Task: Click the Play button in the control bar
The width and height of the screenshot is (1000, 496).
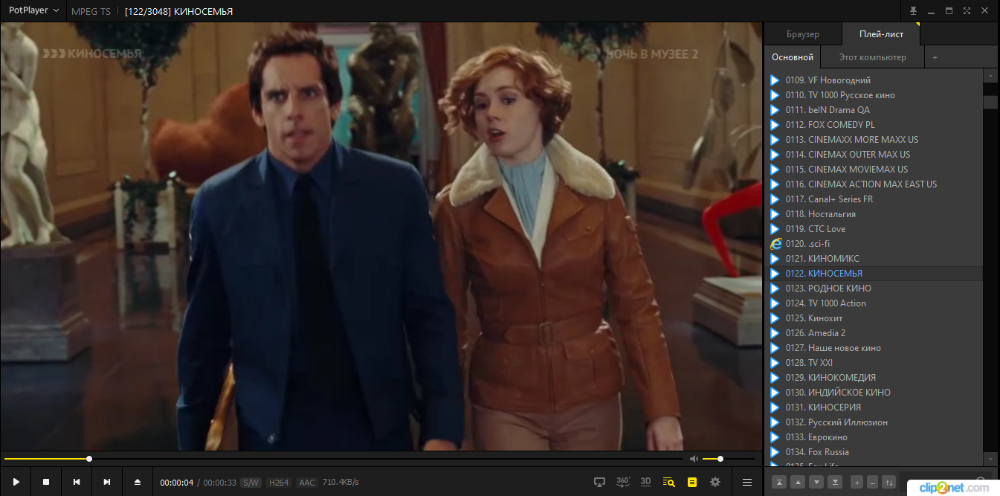Action: (16, 482)
